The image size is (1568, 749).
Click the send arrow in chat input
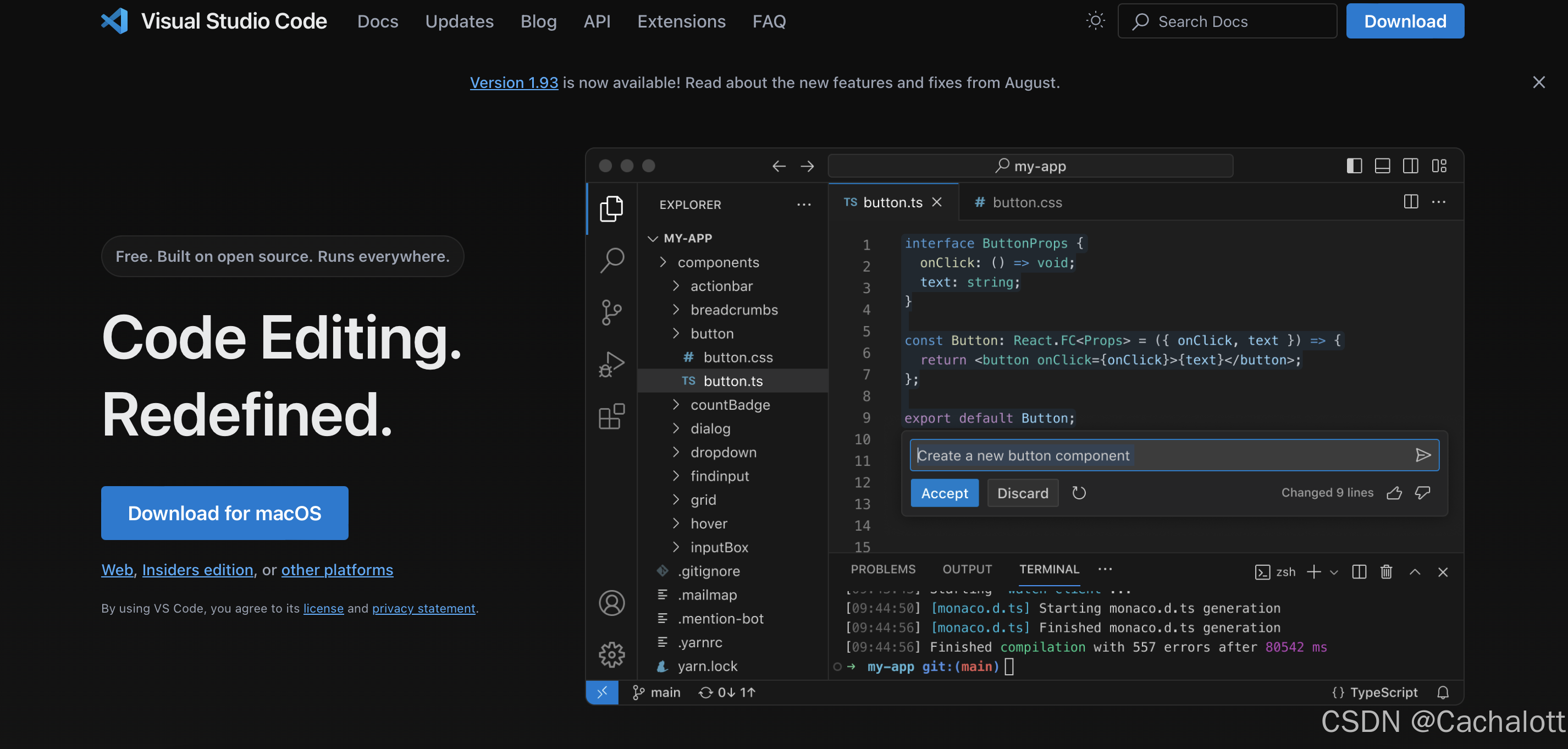1422,455
